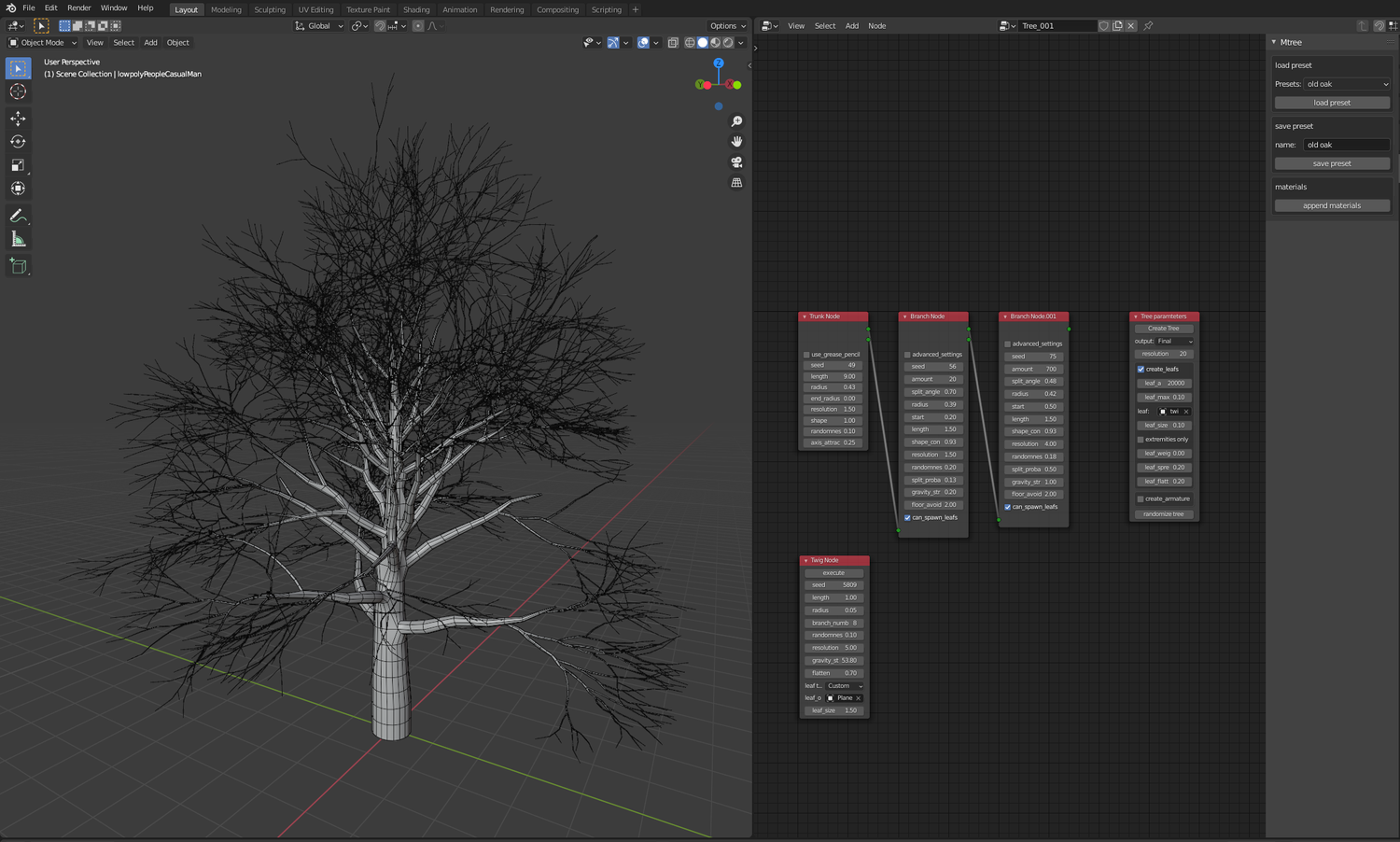This screenshot has width=1400, height=842.
Task: Enable create_leafs in Tree parameters node
Action: (x=1141, y=369)
